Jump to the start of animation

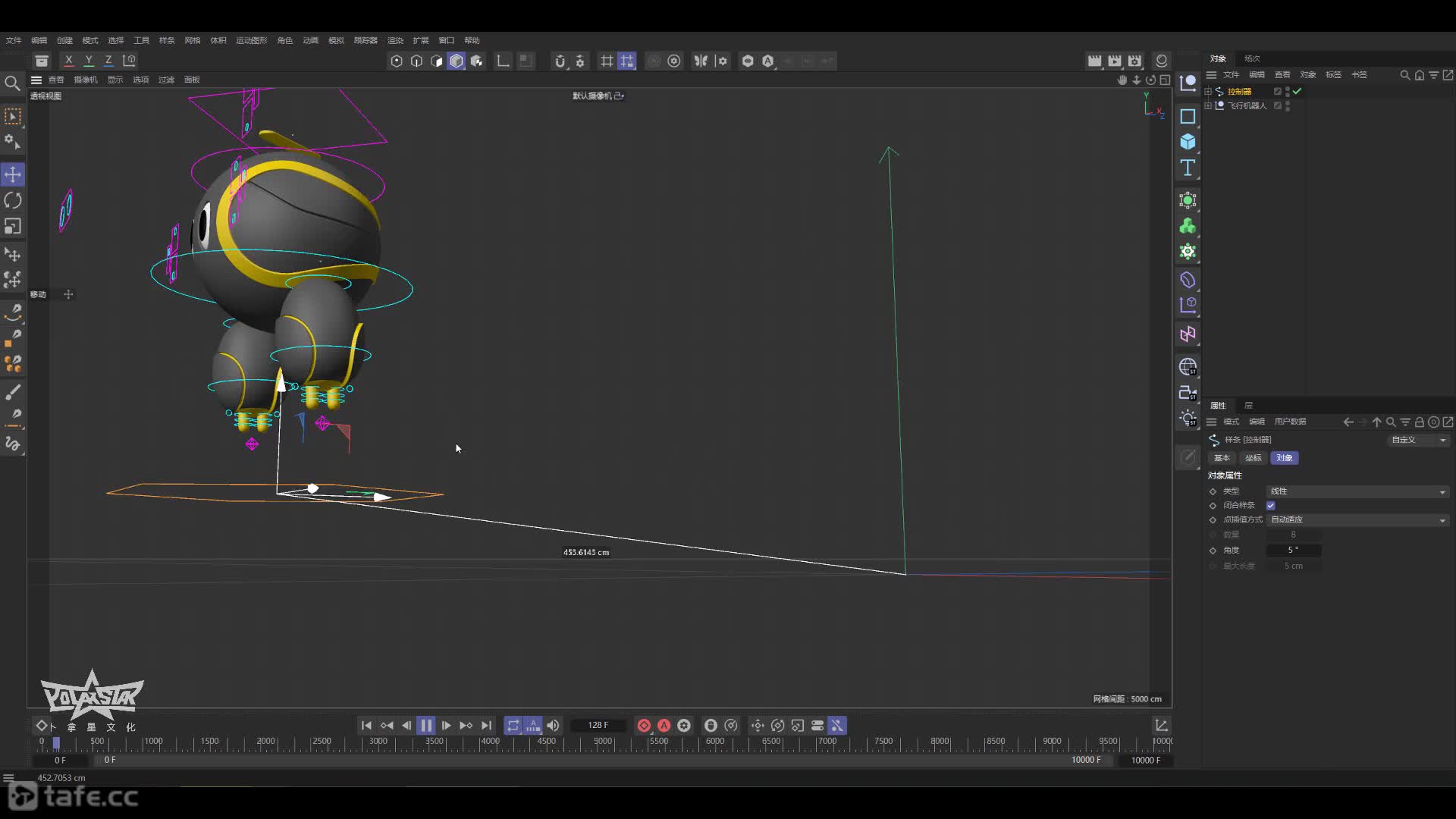[366, 726]
